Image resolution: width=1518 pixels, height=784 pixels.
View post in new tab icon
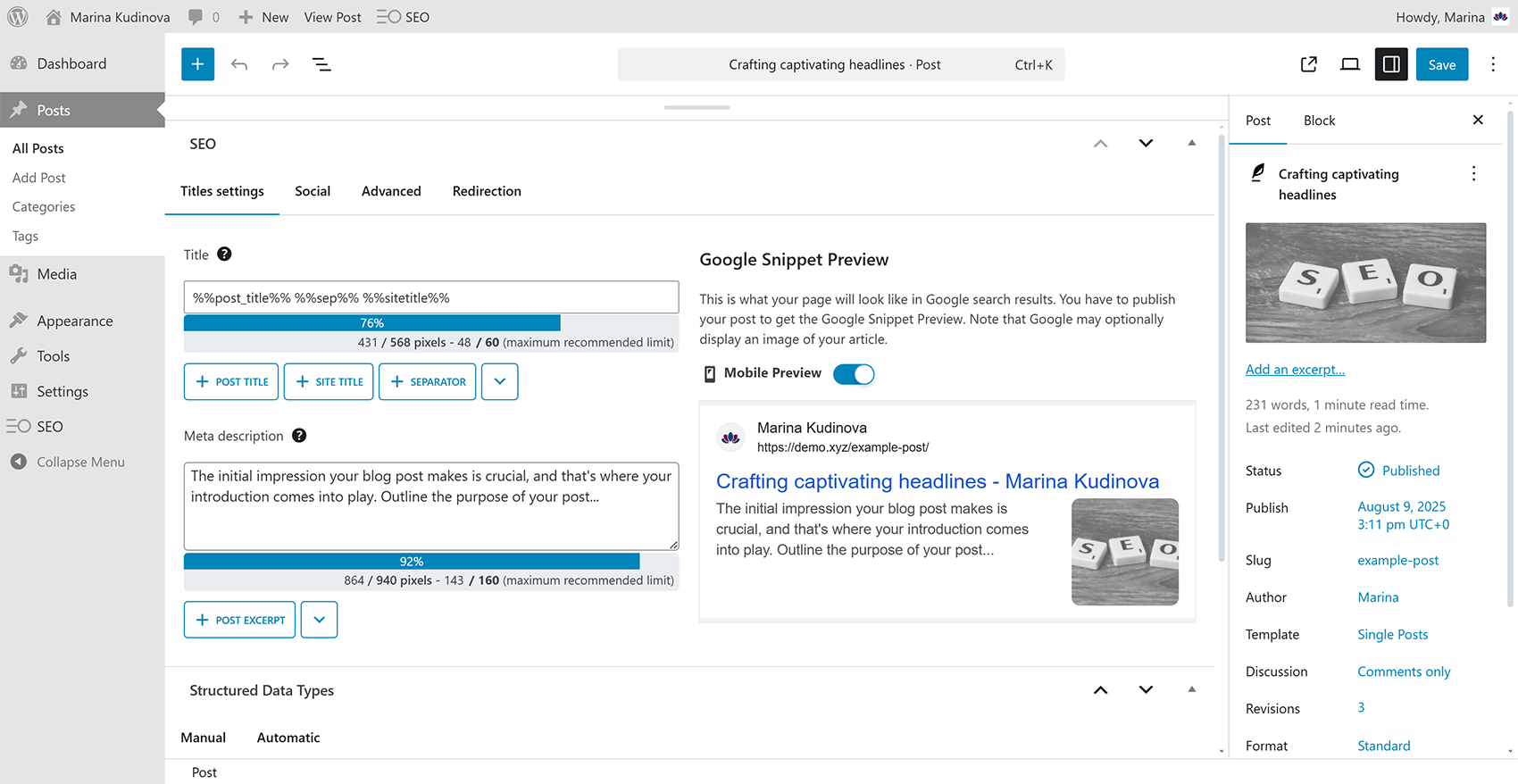click(x=1309, y=64)
